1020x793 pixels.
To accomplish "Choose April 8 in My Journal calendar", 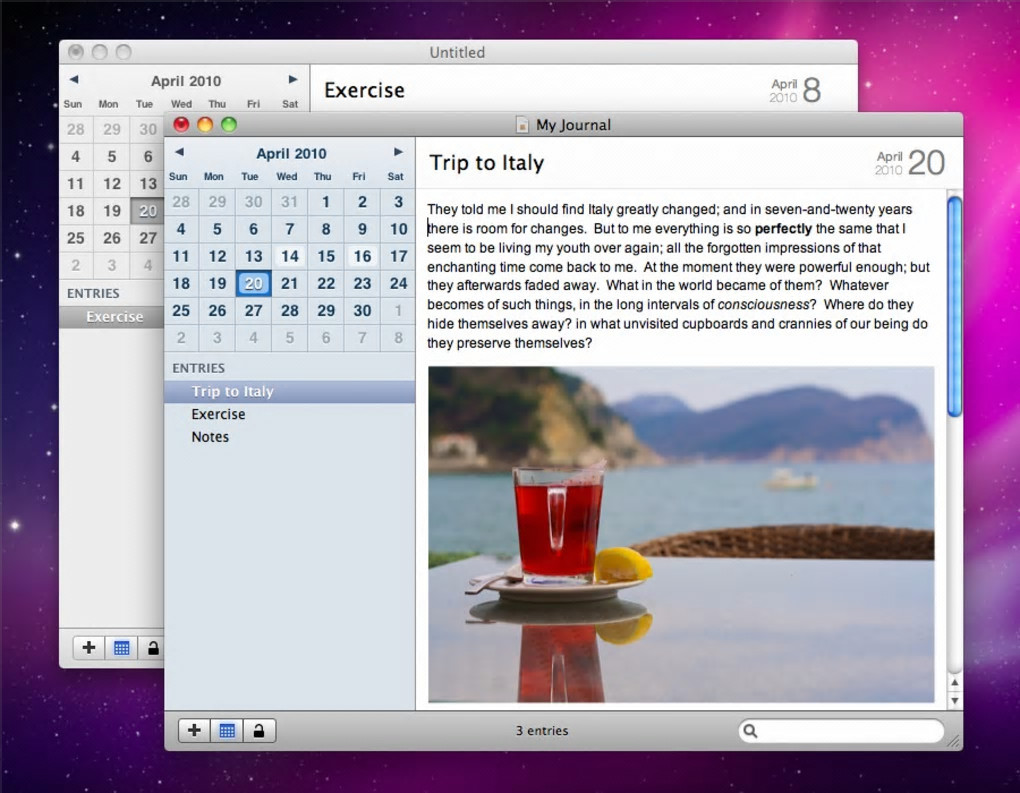I will point(326,229).
